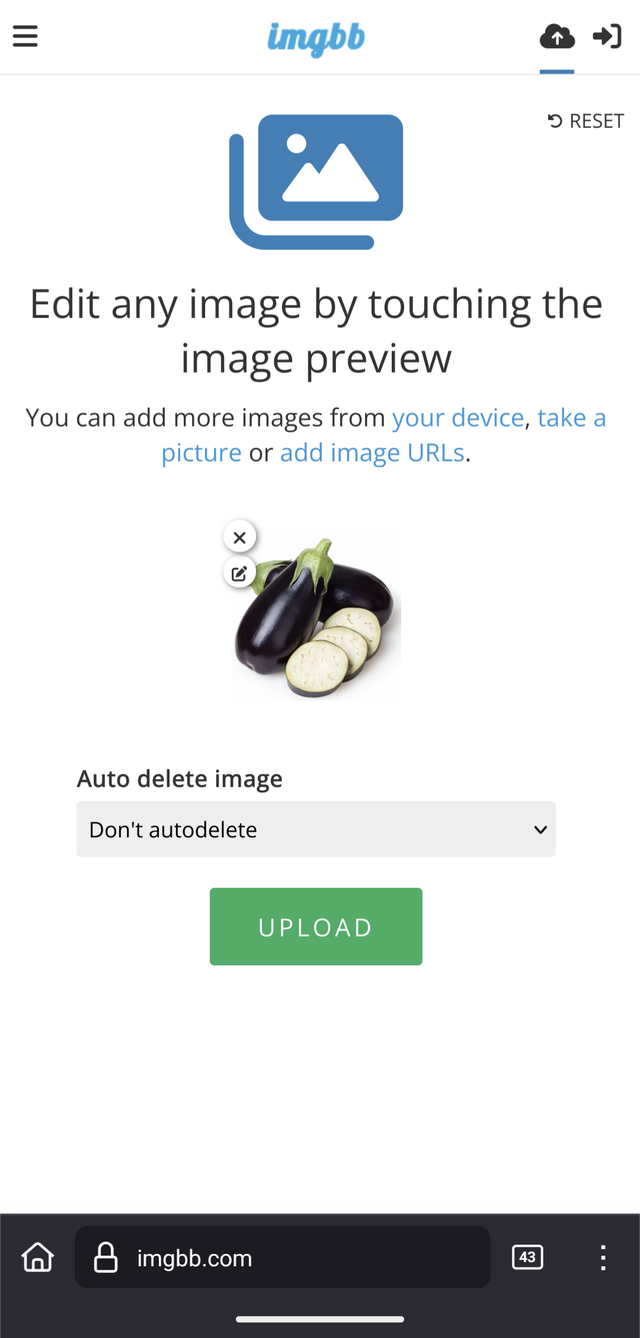Screen dimensions: 640x1338
Task: Open the hamburger menu
Action: tap(25, 37)
